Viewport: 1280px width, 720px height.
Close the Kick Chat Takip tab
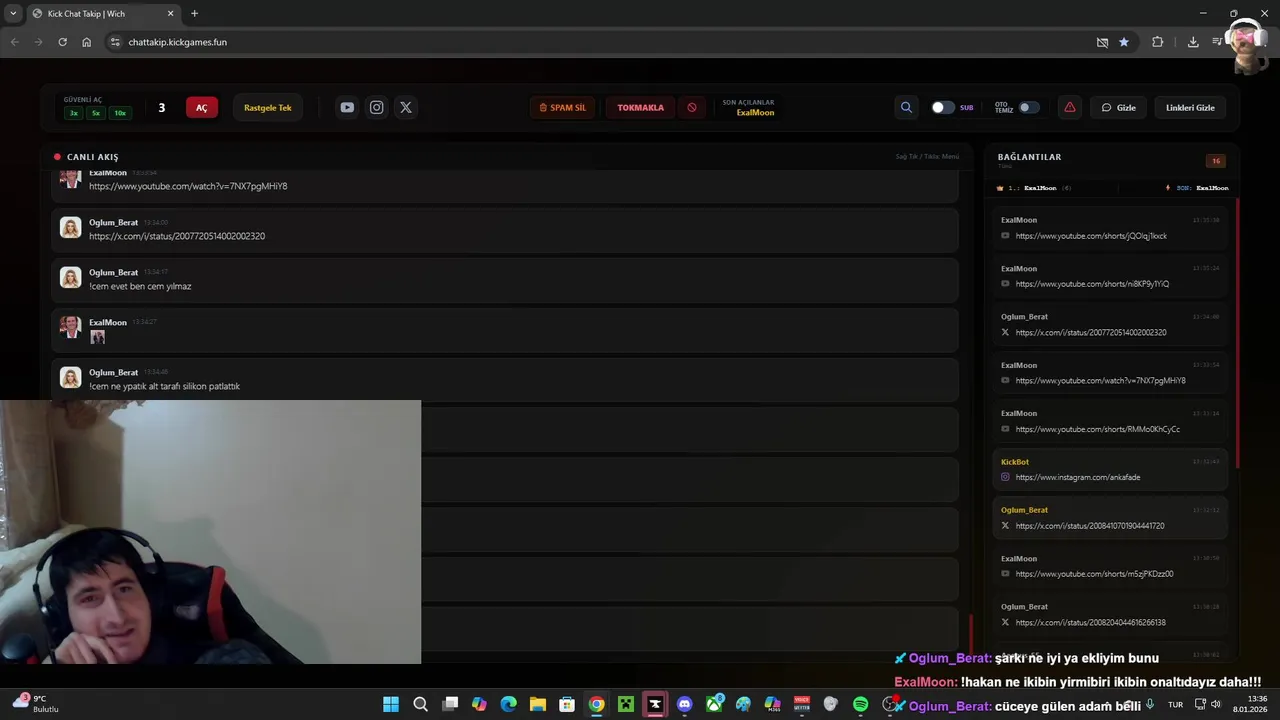[x=170, y=13]
